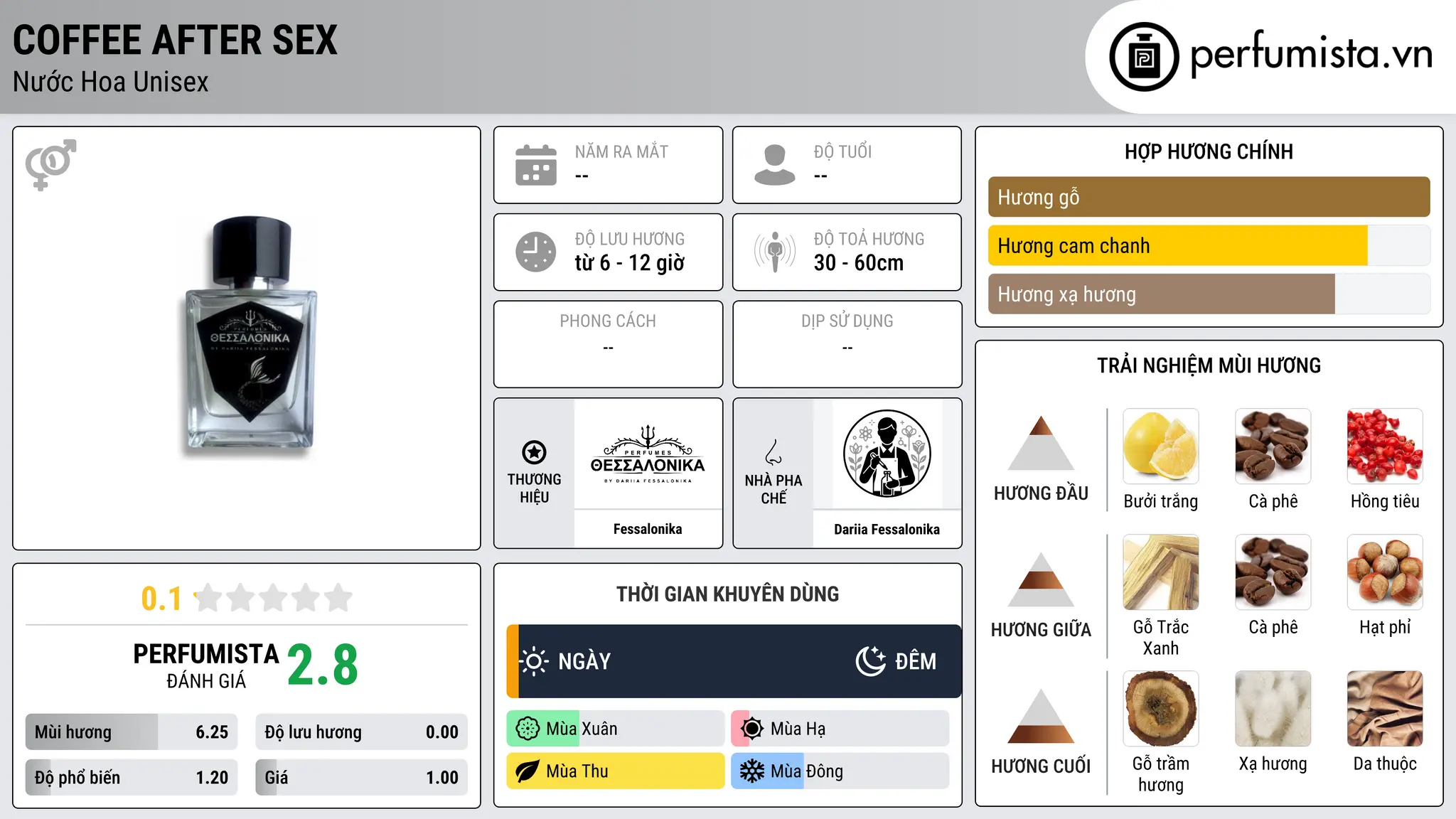Click the COFFEE AFTER SEX title

click(x=175, y=40)
